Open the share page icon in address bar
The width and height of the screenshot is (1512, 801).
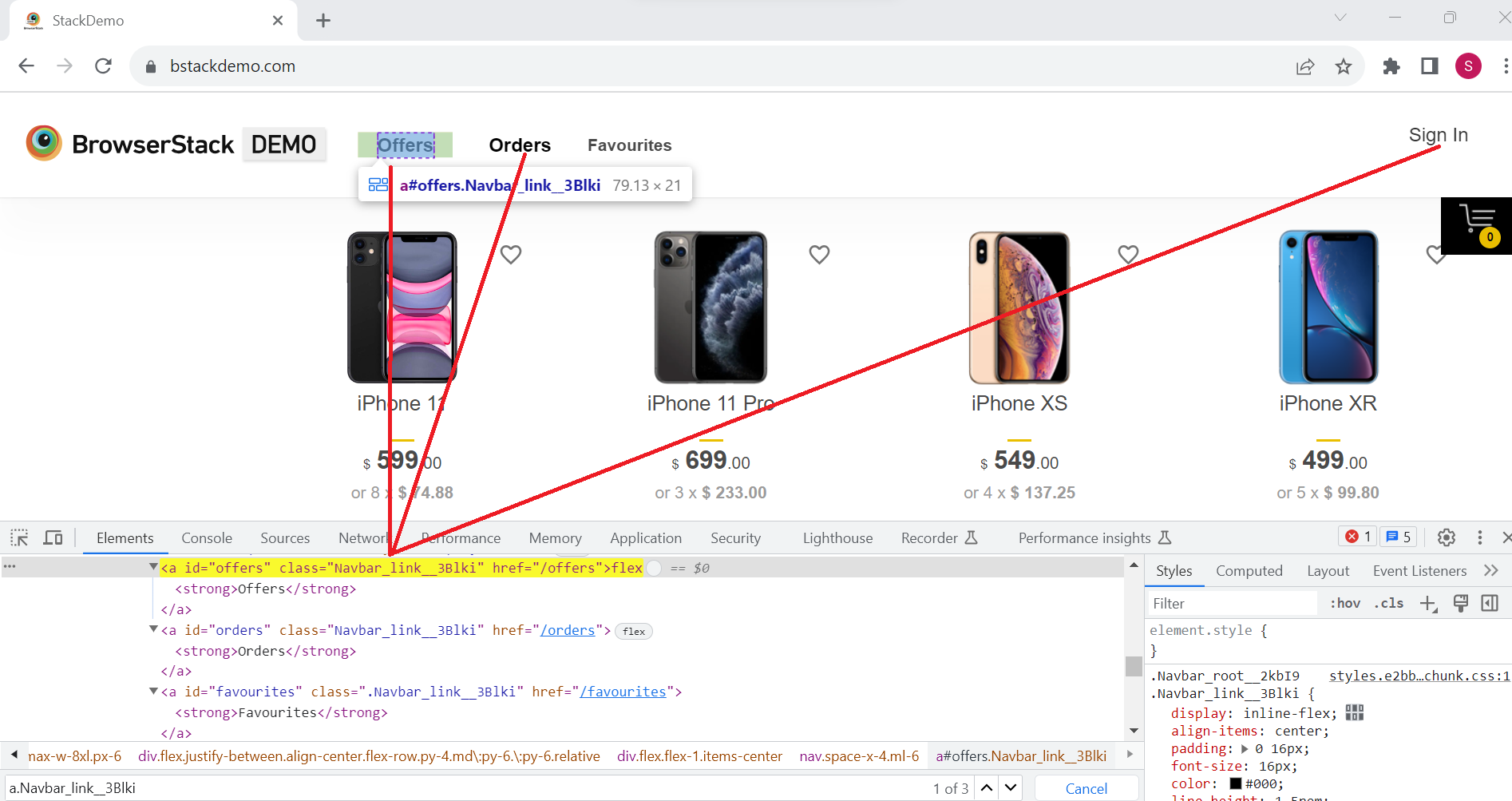pyautogui.click(x=1305, y=66)
